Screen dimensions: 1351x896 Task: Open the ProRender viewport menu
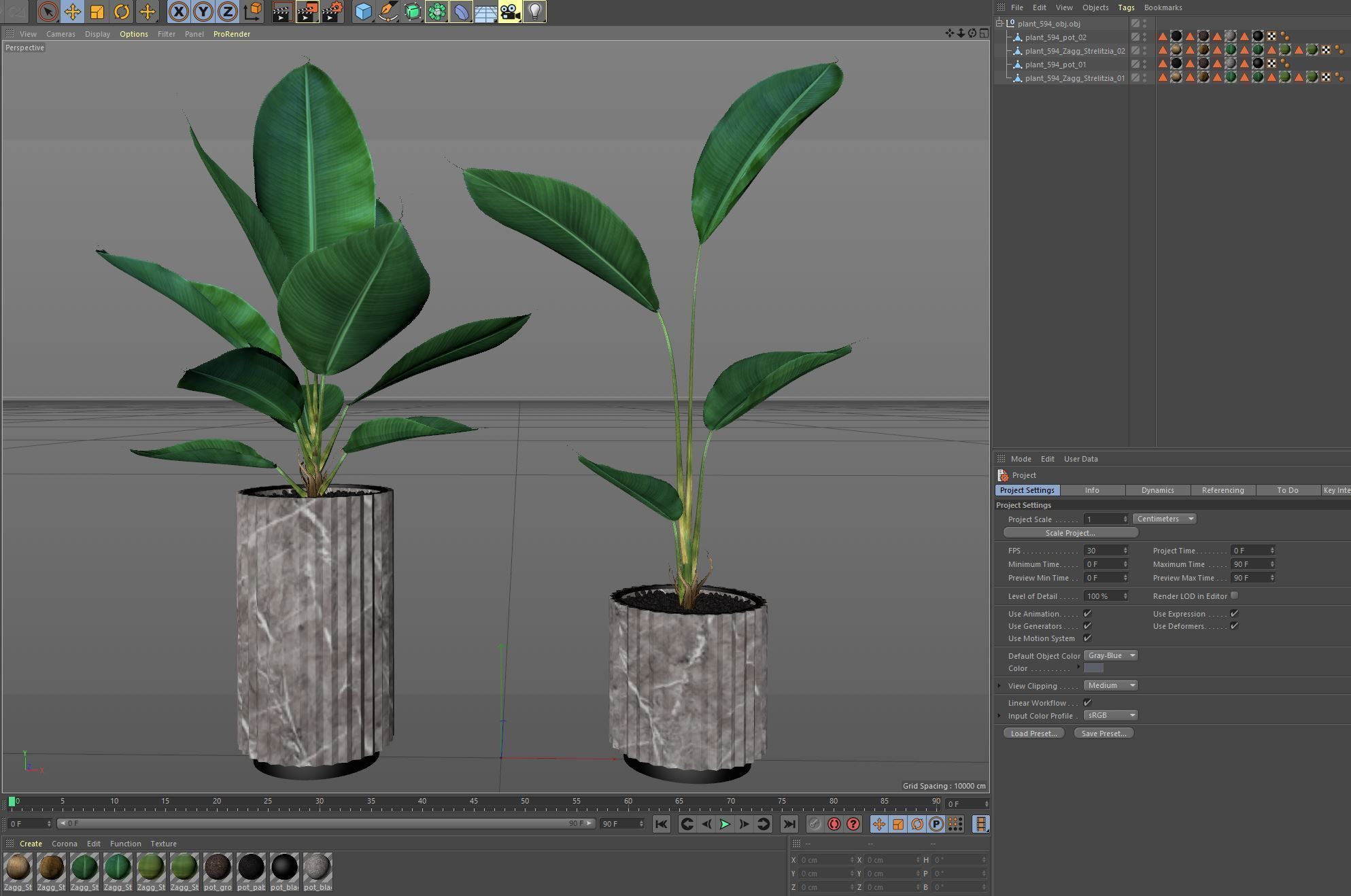click(x=231, y=34)
